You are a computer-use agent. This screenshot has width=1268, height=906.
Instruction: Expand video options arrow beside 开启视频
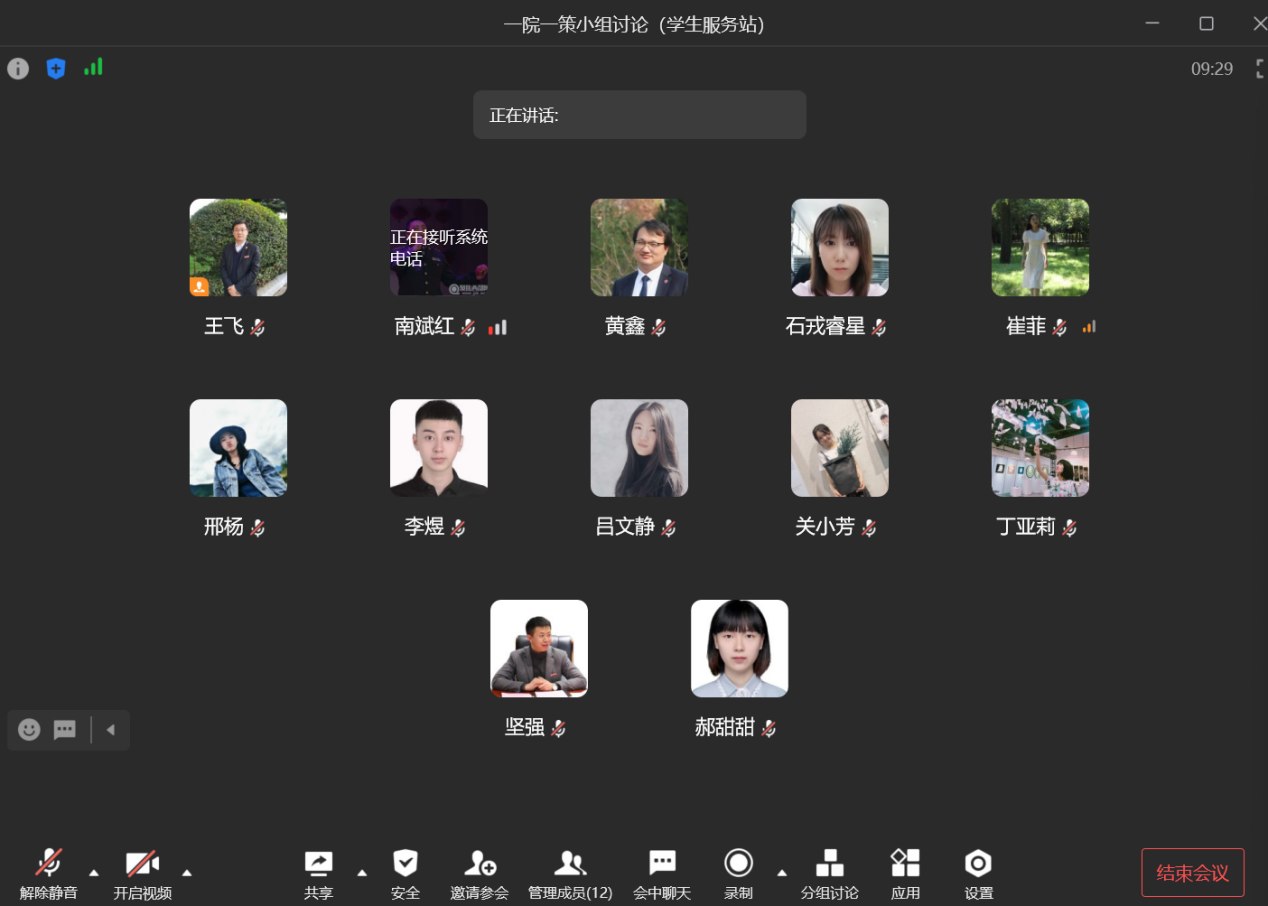[187, 873]
